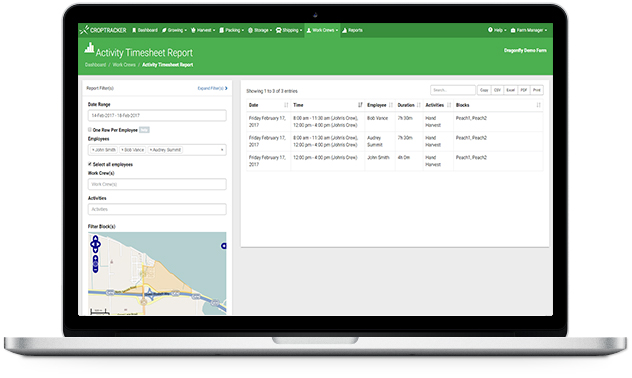Enable One Row Per Employee checkbox
632x378 pixels.
[89, 129]
